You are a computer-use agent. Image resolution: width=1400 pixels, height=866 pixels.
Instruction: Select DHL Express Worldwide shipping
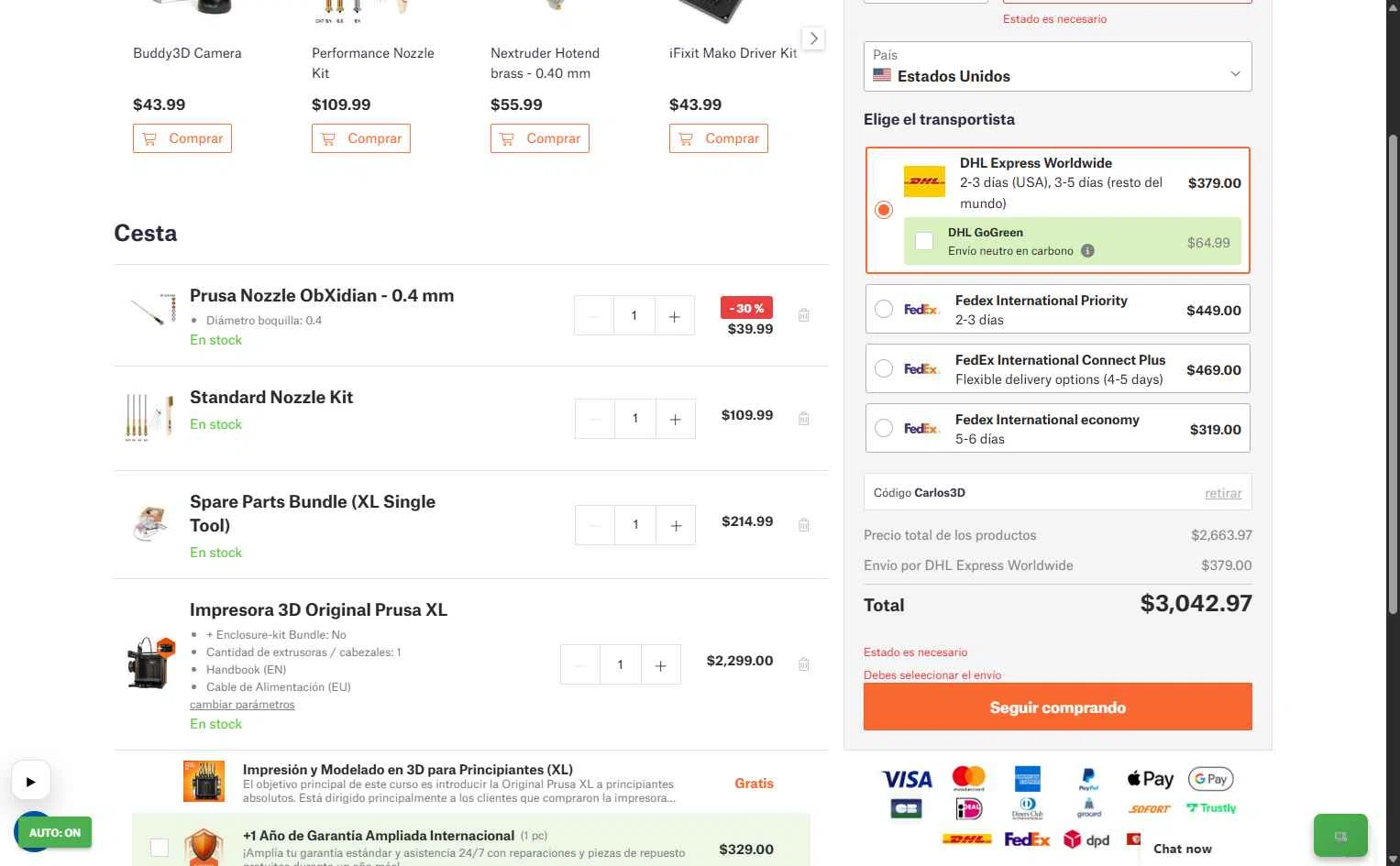click(x=884, y=210)
